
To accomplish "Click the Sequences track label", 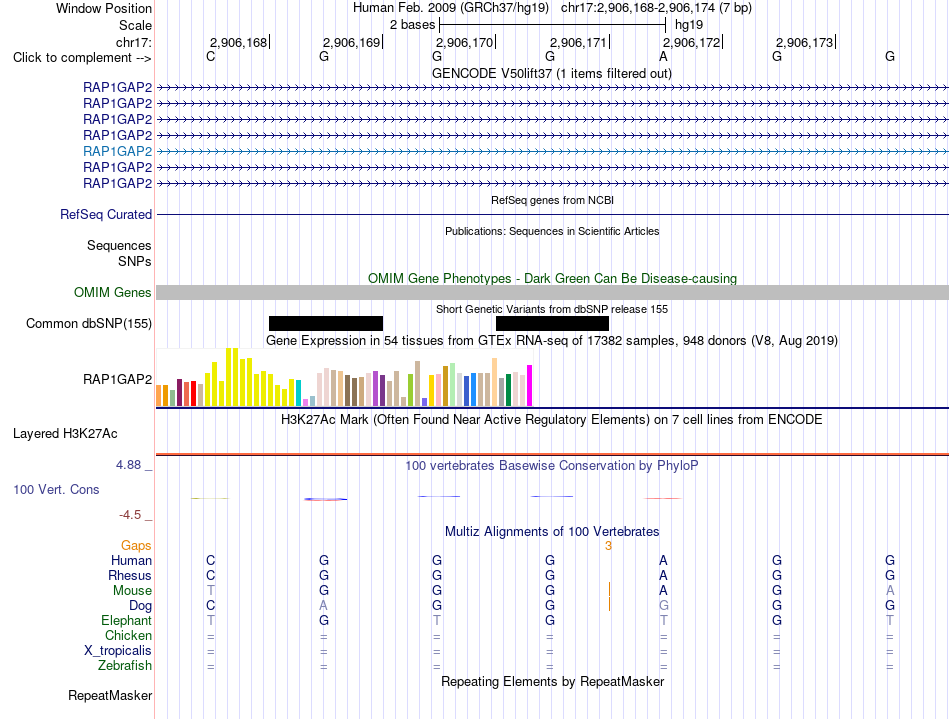I will 119,245.
